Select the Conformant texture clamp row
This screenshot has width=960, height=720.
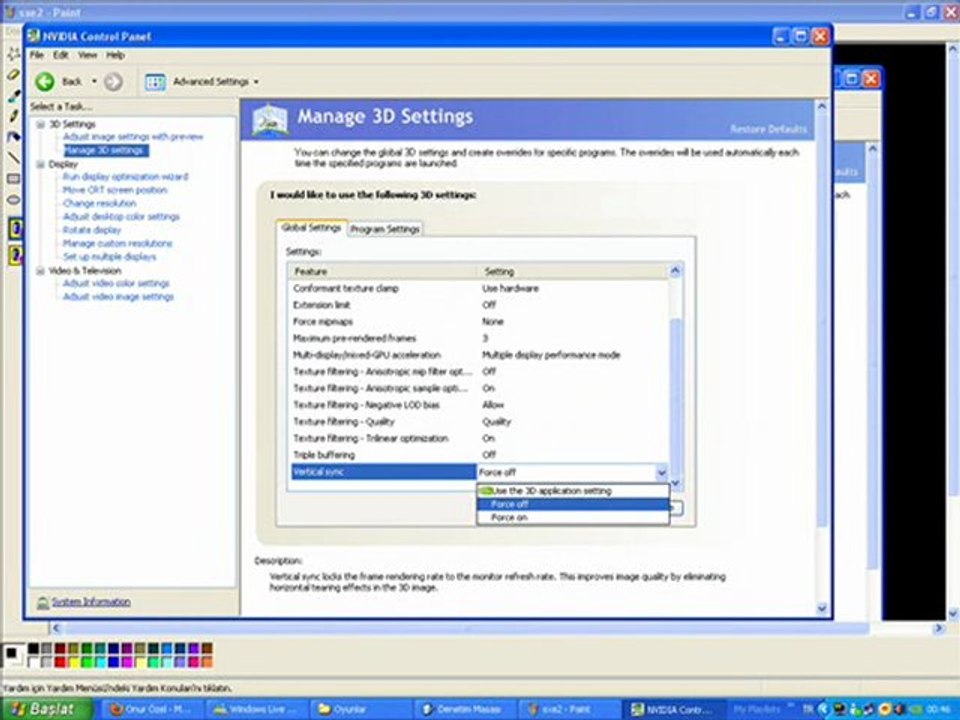pyautogui.click(x=479, y=288)
